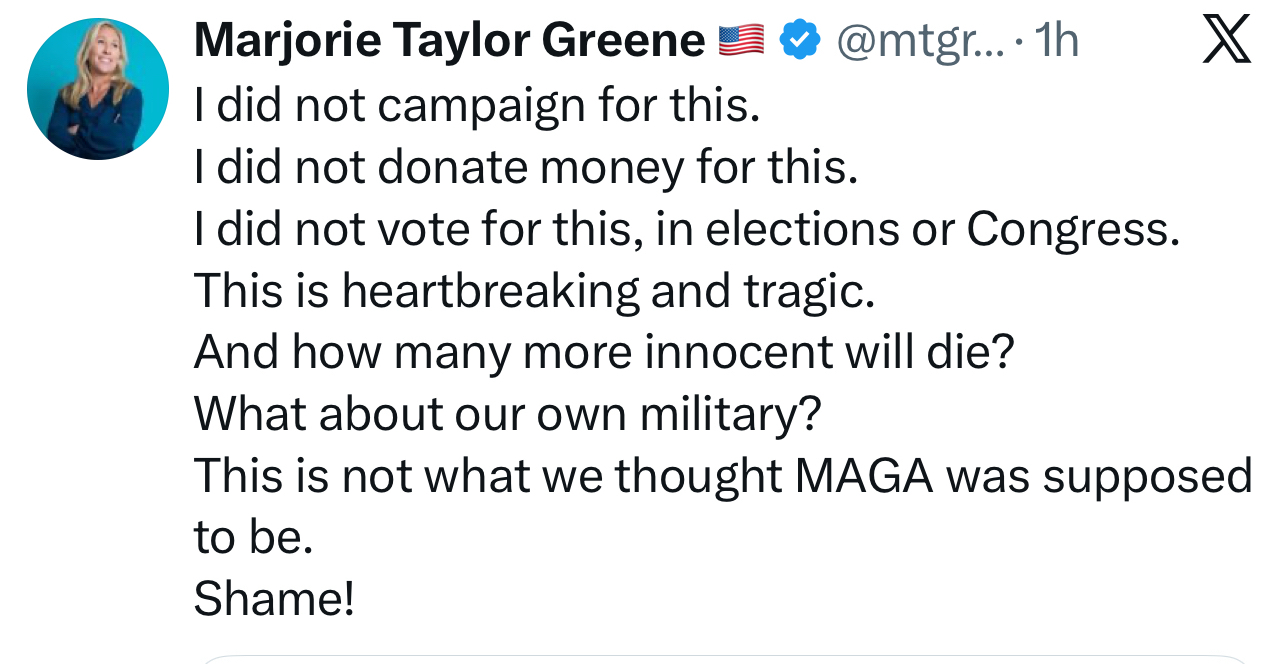Click the line "I did not donate money"
Viewport: 1284px width, 664px height.
point(526,168)
